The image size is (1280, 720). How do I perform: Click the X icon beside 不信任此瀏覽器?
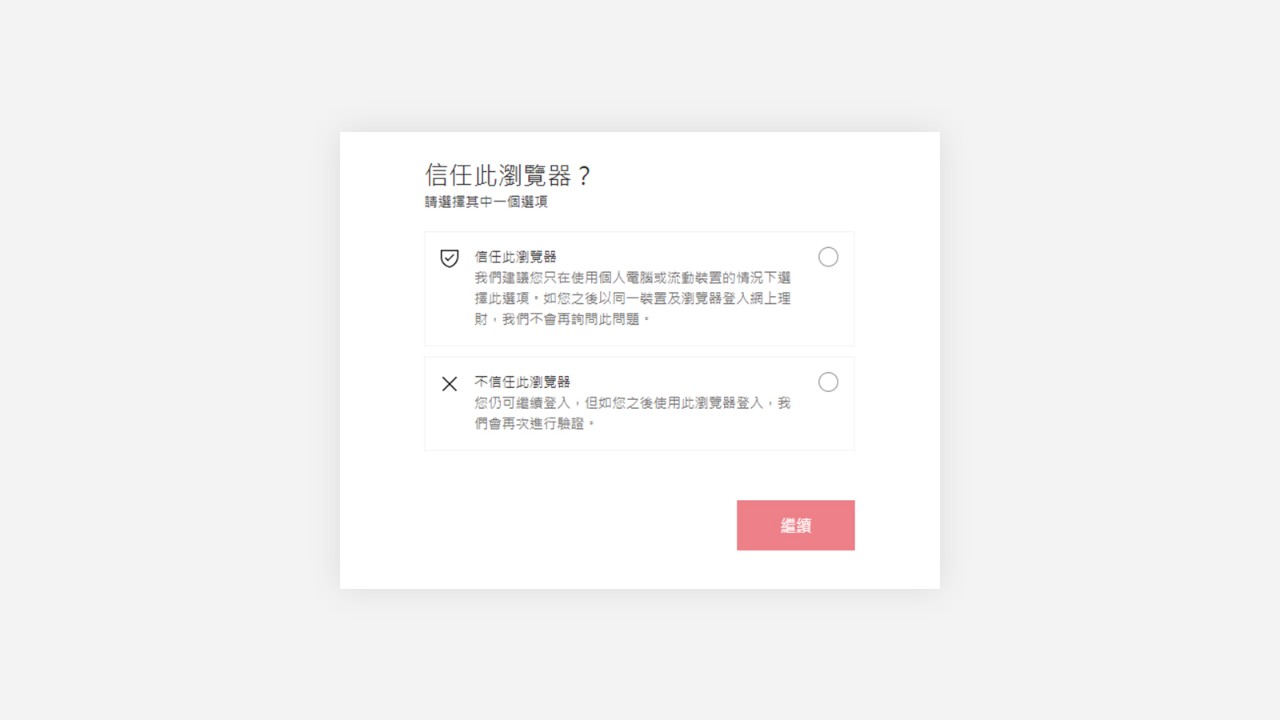click(x=449, y=383)
